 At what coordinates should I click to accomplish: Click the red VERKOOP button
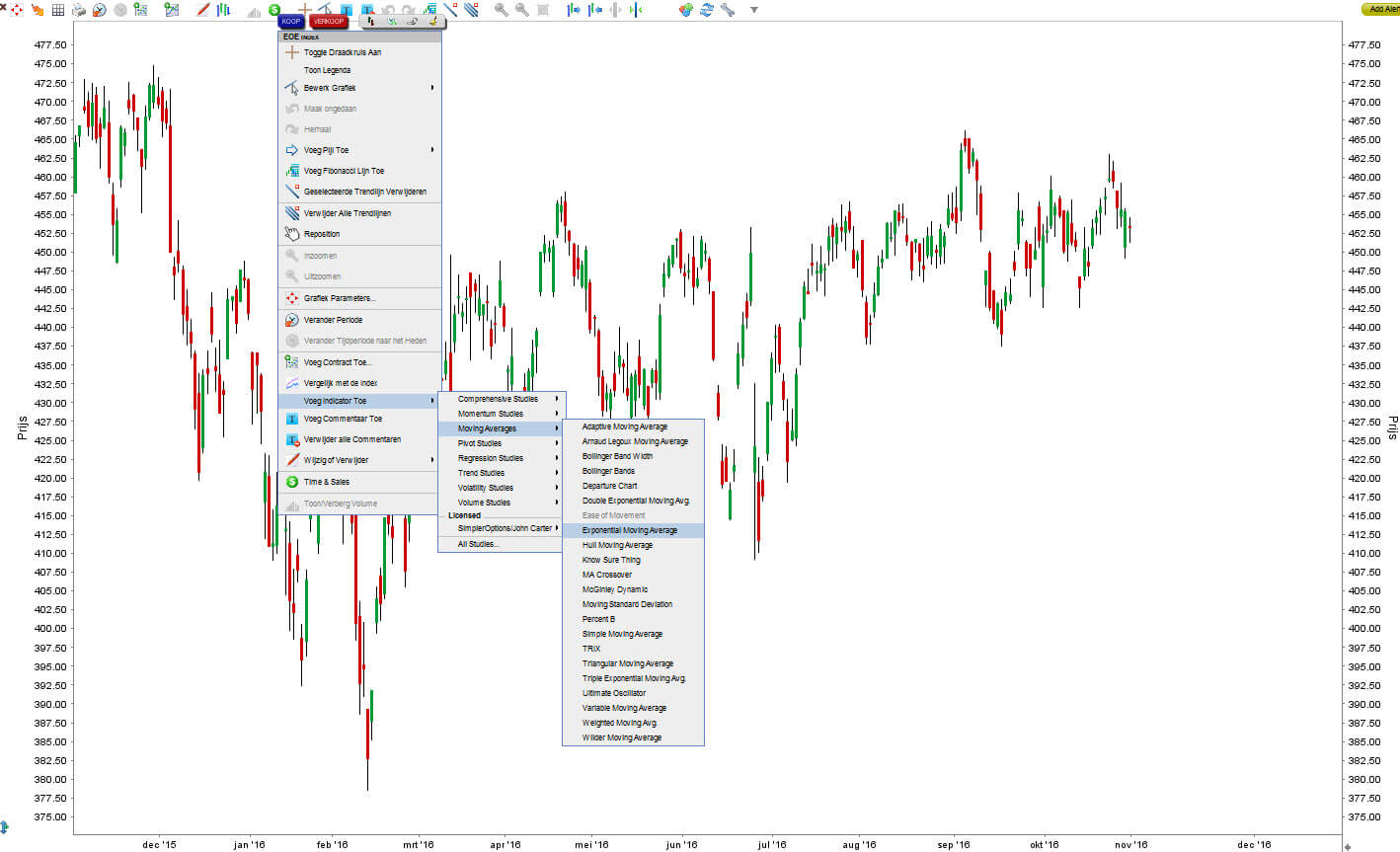pyautogui.click(x=328, y=21)
